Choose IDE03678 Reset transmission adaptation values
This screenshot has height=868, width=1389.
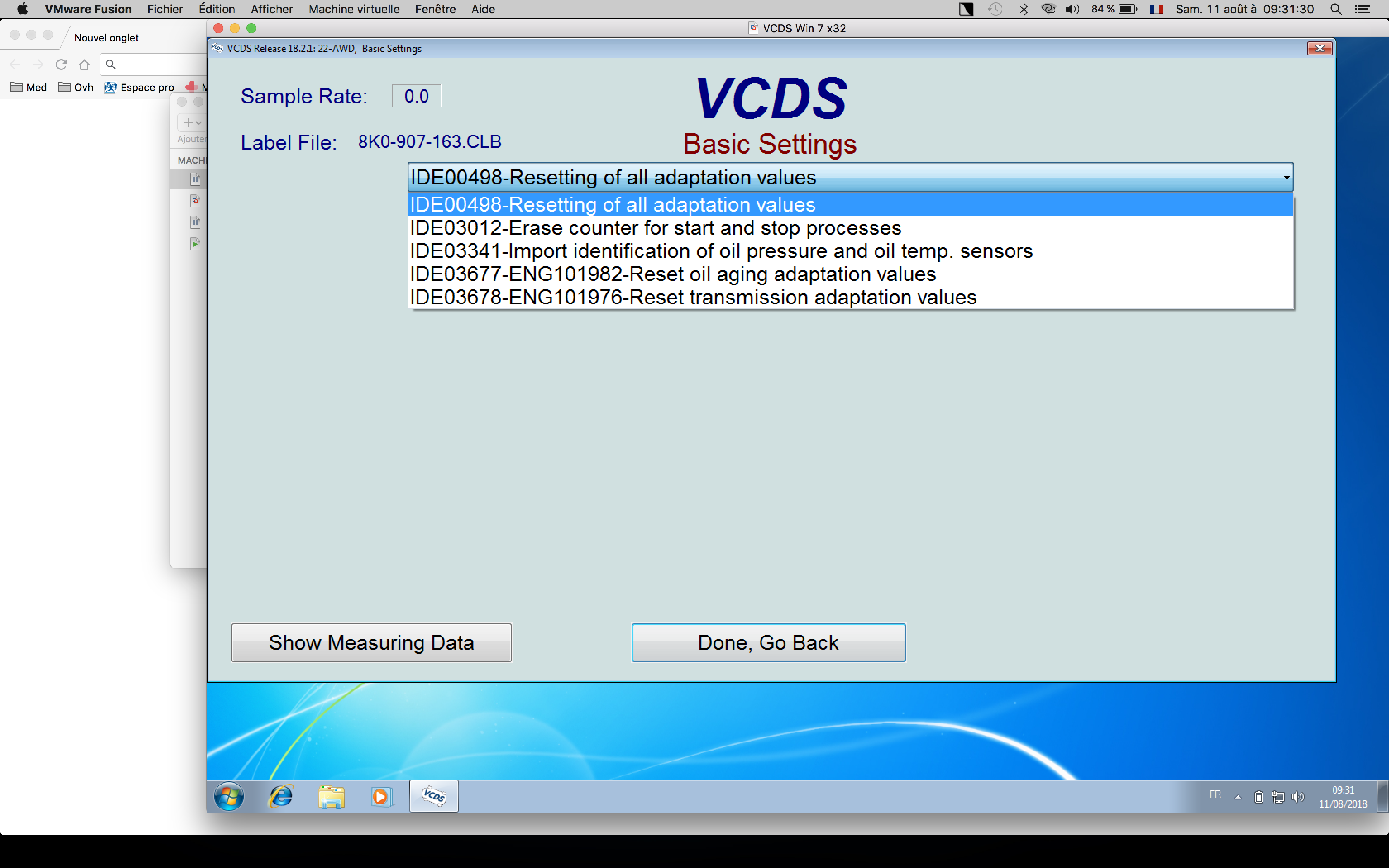coord(850,297)
